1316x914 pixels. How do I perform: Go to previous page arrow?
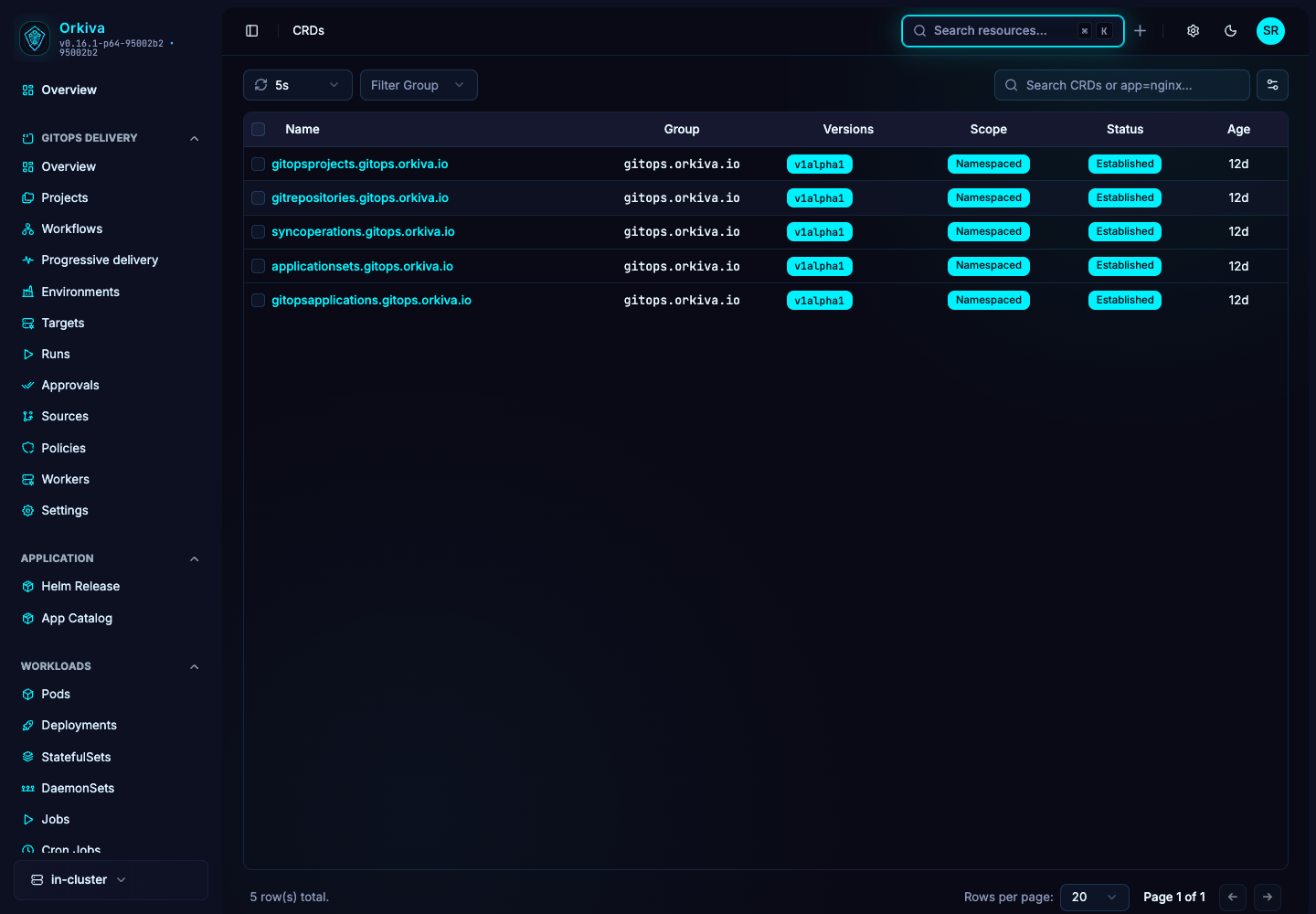point(1233,897)
